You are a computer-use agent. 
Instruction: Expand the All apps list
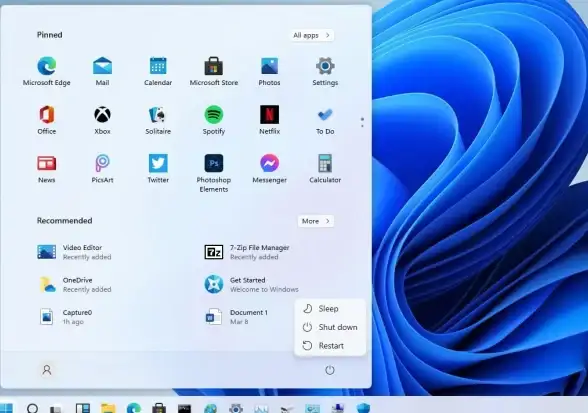312,35
